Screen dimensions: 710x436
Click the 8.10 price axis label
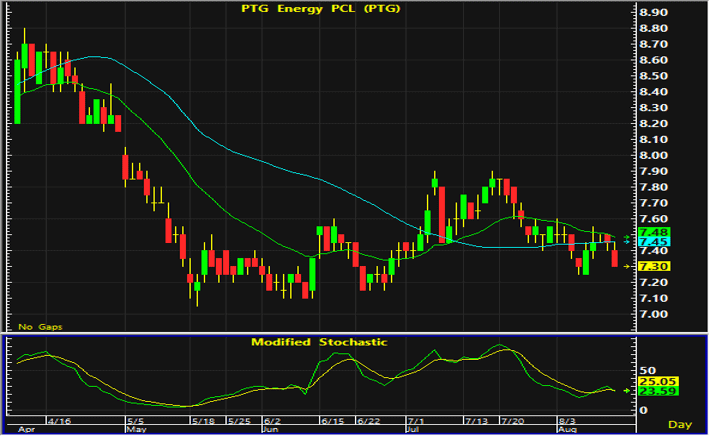pos(653,139)
